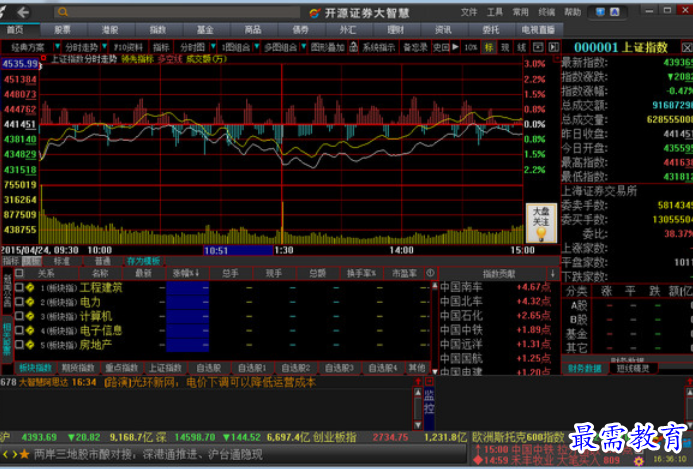Expand the 多图组合 dropdown arrow
The image size is (693, 469).
click(x=304, y=46)
